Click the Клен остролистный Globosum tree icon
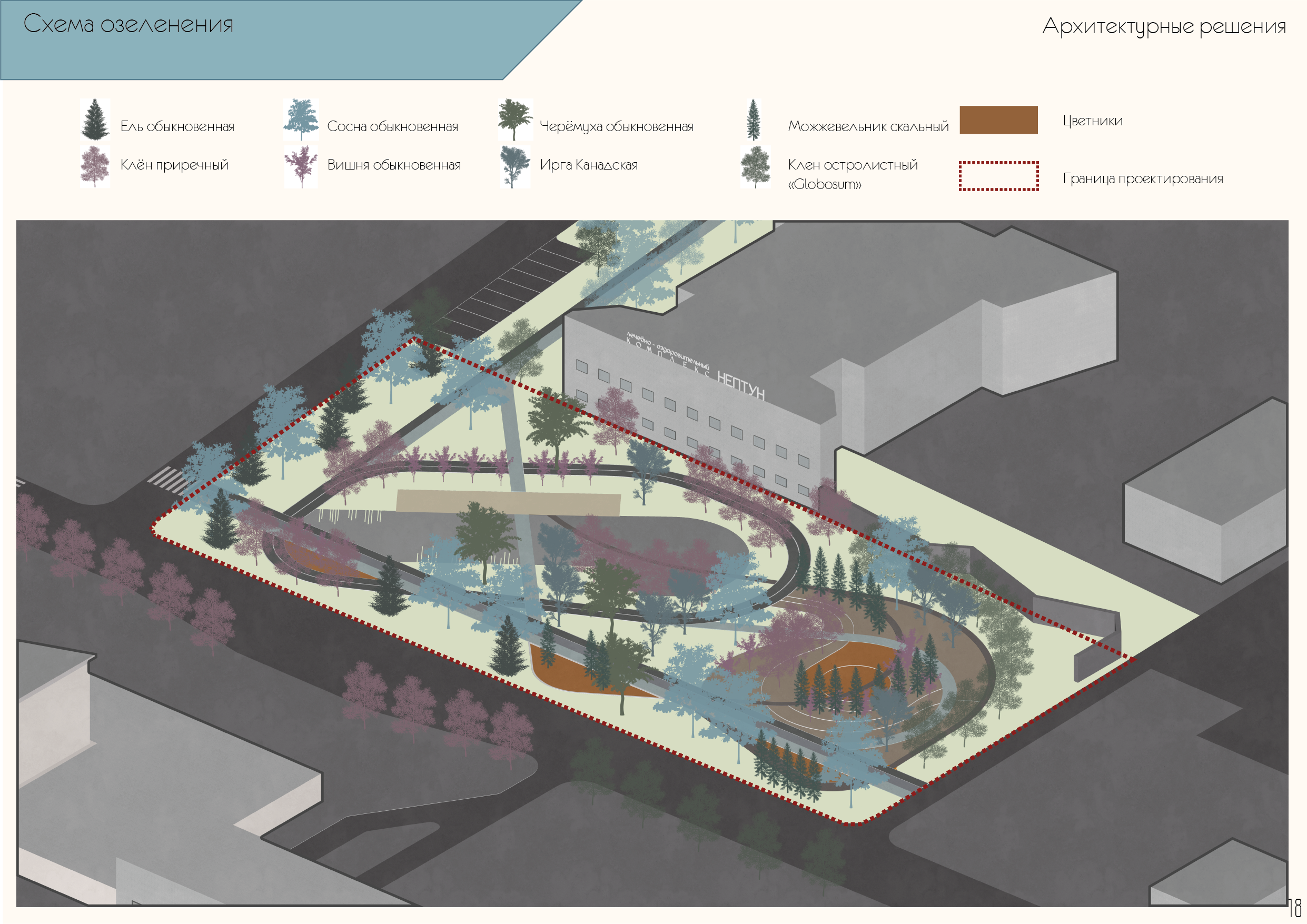The width and height of the screenshot is (1307, 924). click(756, 166)
